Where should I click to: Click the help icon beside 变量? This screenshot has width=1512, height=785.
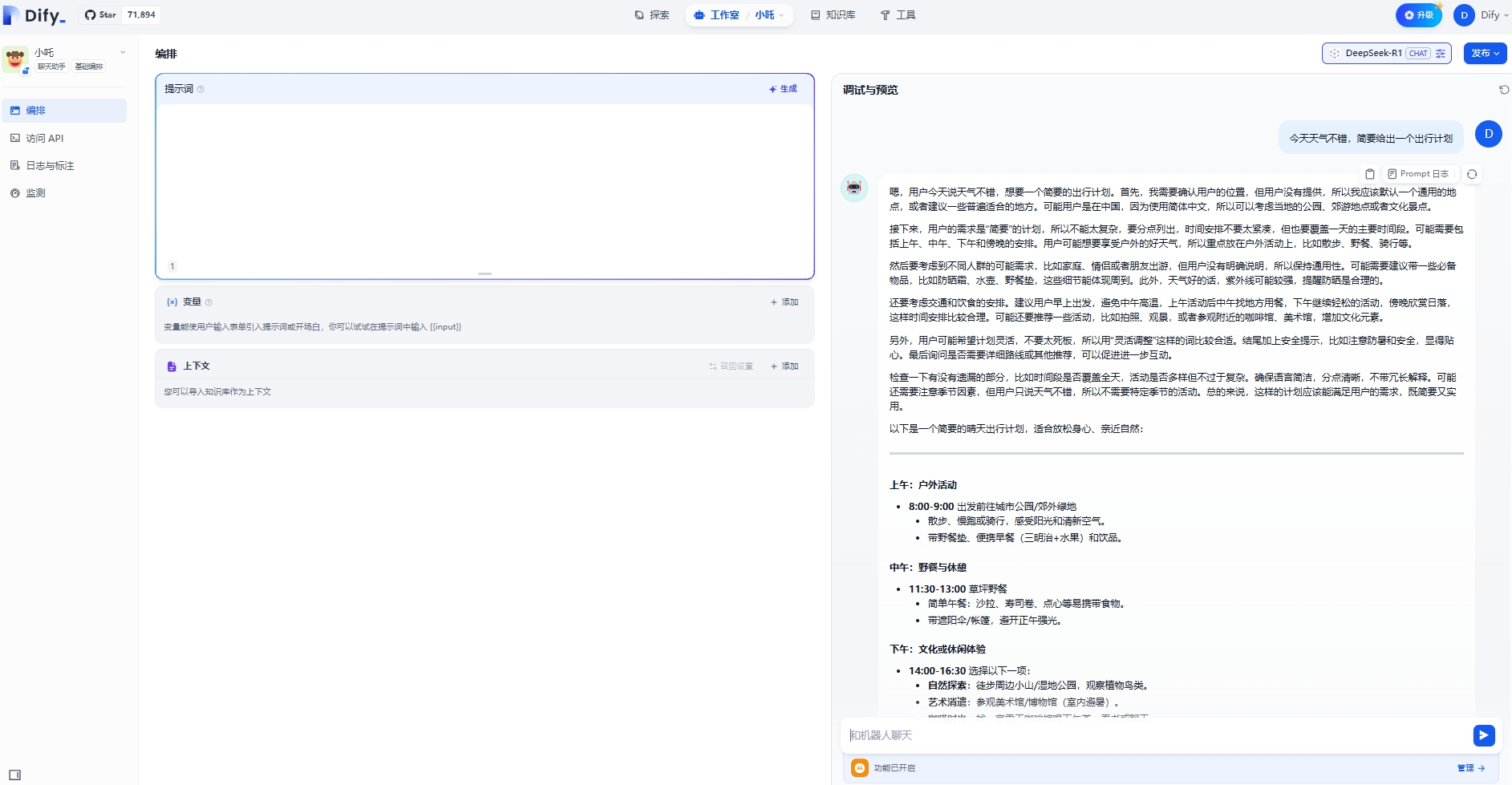(x=209, y=302)
